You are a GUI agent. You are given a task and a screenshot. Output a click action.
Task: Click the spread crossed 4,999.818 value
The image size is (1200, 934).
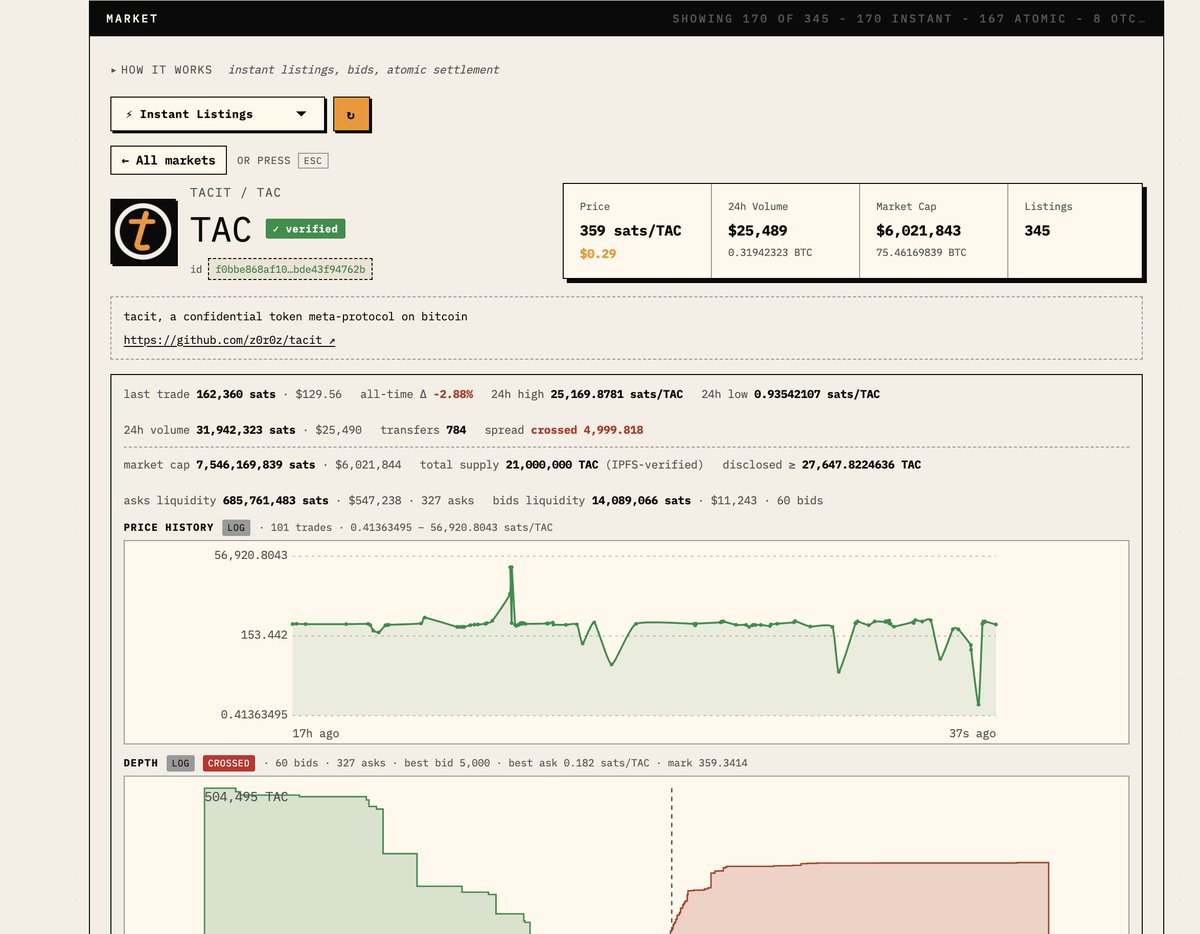pos(587,430)
